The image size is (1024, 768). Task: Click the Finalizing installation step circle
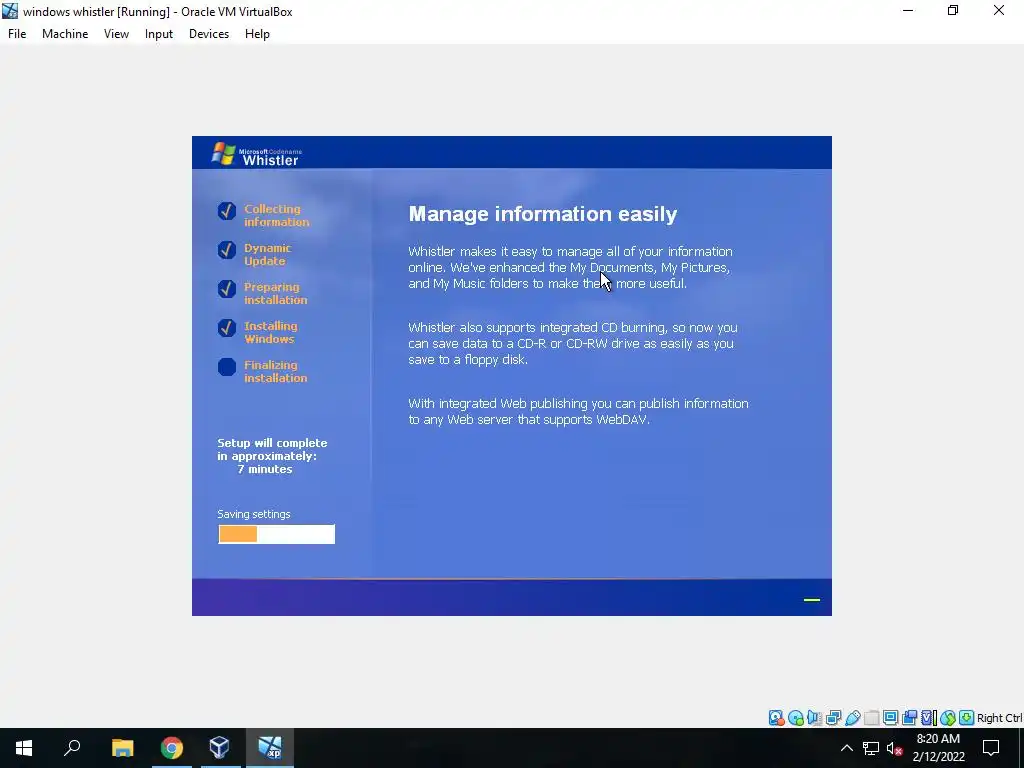[x=227, y=367]
